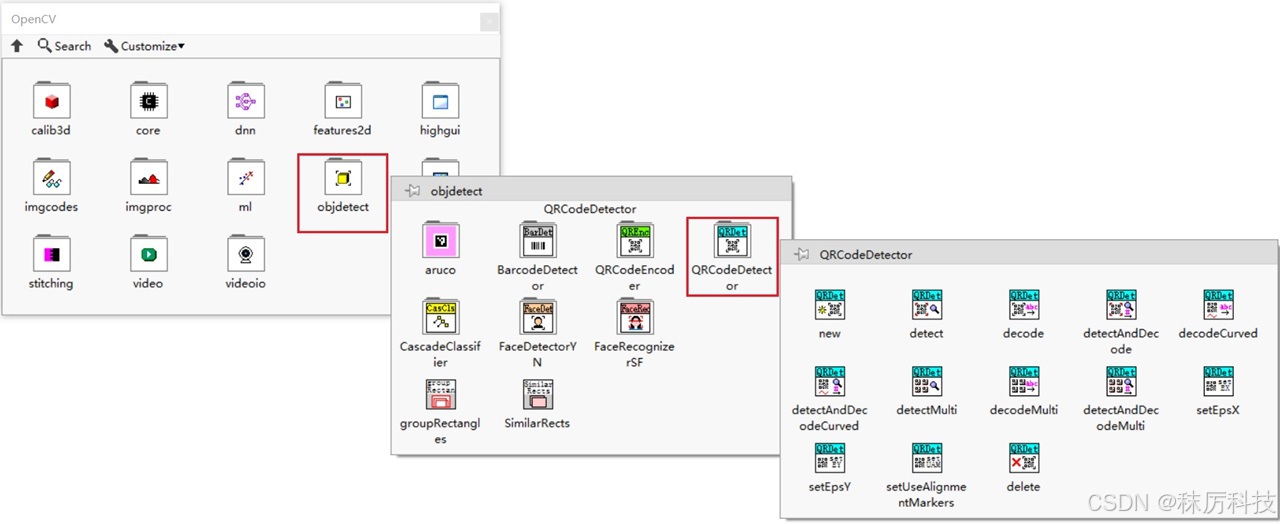The width and height of the screenshot is (1280, 524).
Task: Select the detectAndDecodeMulti function icon
Action: pyautogui.click(x=1121, y=381)
